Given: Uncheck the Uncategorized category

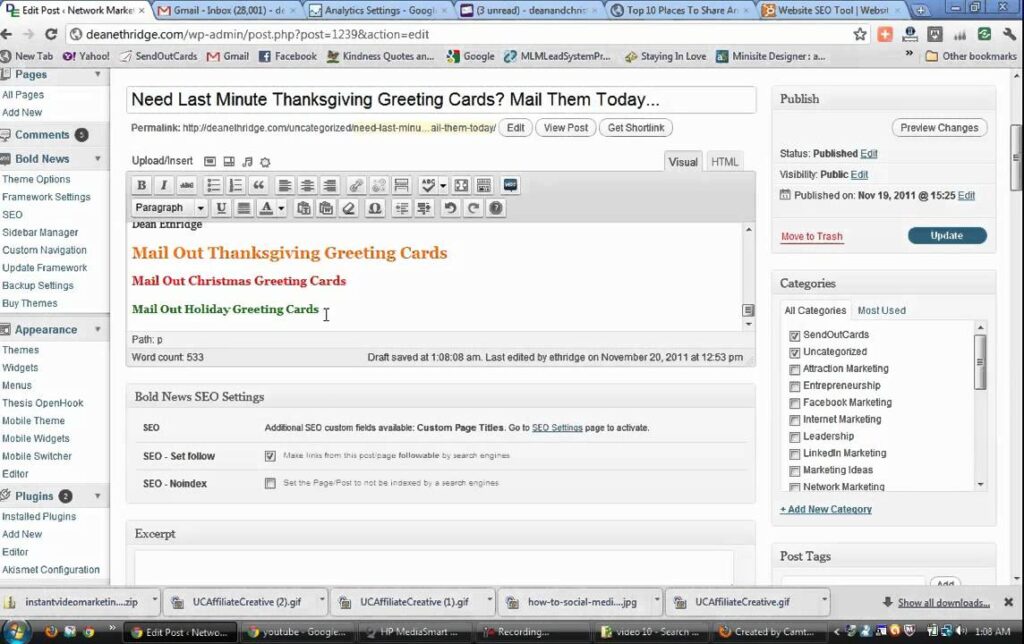Looking at the screenshot, I should [x=795, y=353].
